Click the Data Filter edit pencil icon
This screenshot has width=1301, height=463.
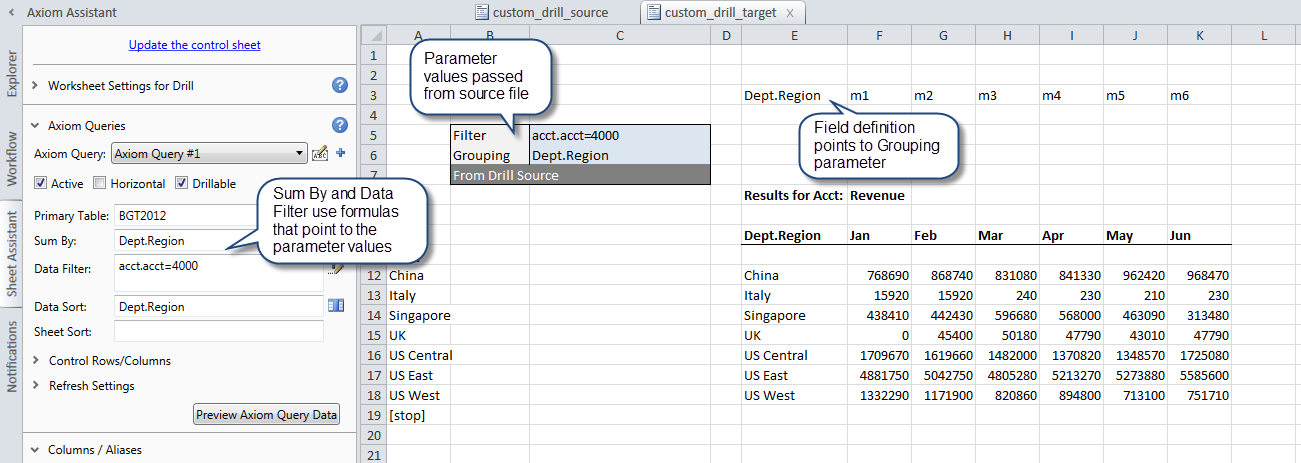coord(336,268)
